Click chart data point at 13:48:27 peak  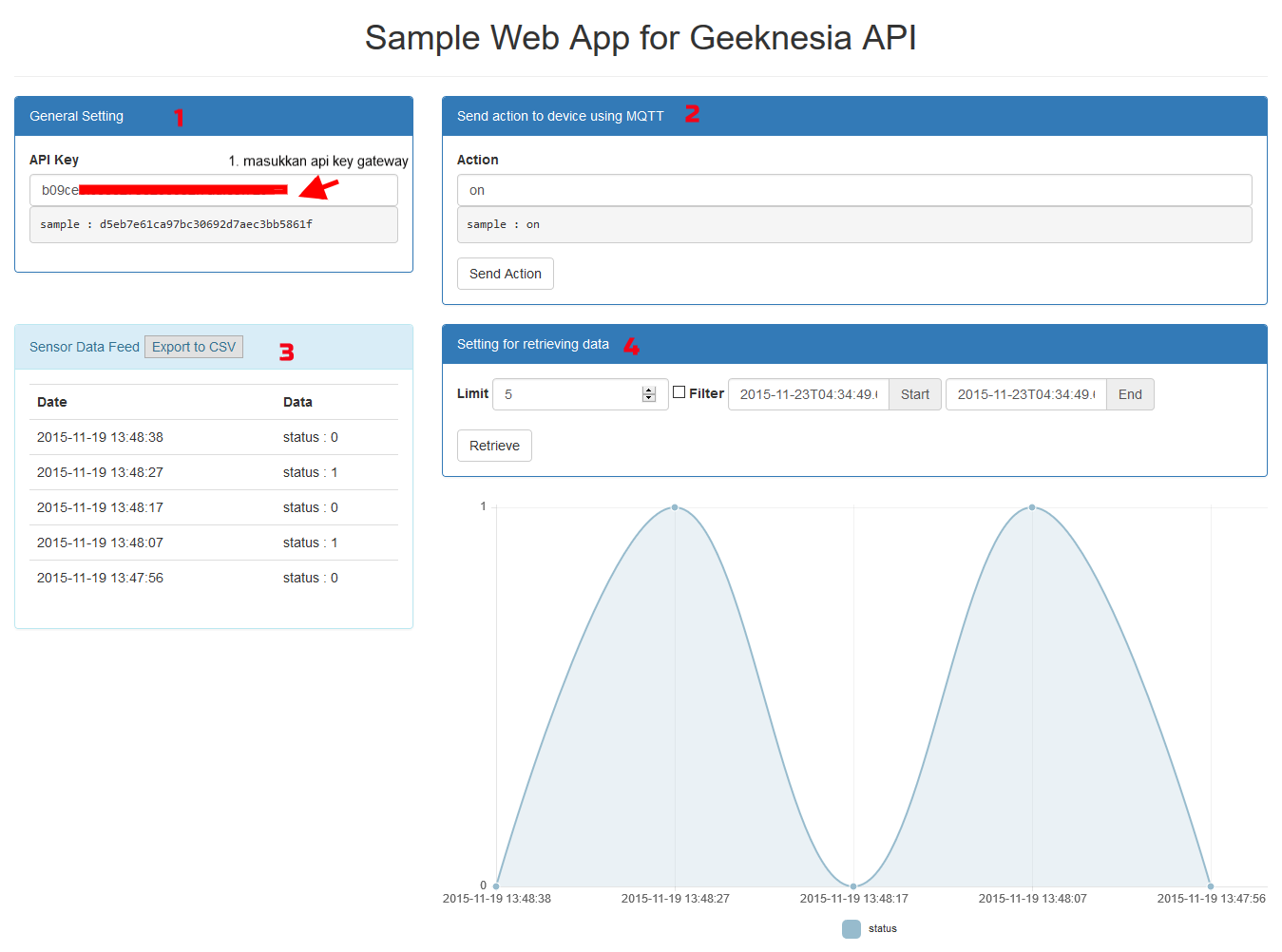pyautogui.click(x=675, y=507)
